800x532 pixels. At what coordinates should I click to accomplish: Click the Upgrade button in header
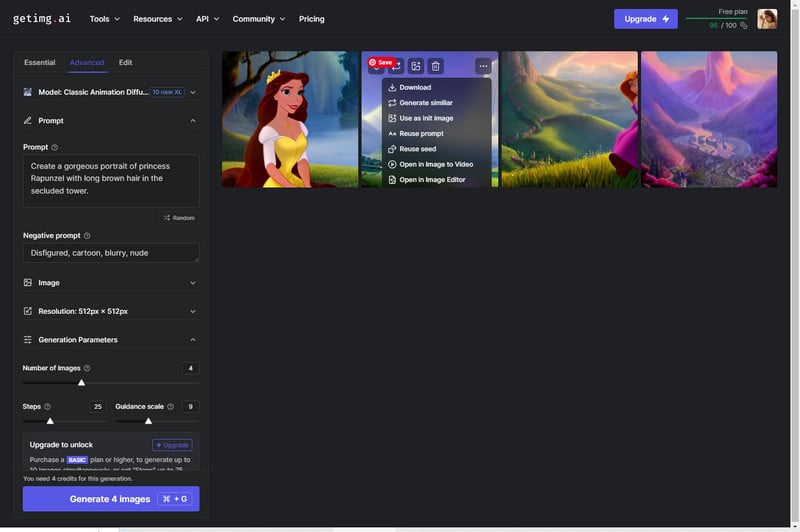pos(645,19)
